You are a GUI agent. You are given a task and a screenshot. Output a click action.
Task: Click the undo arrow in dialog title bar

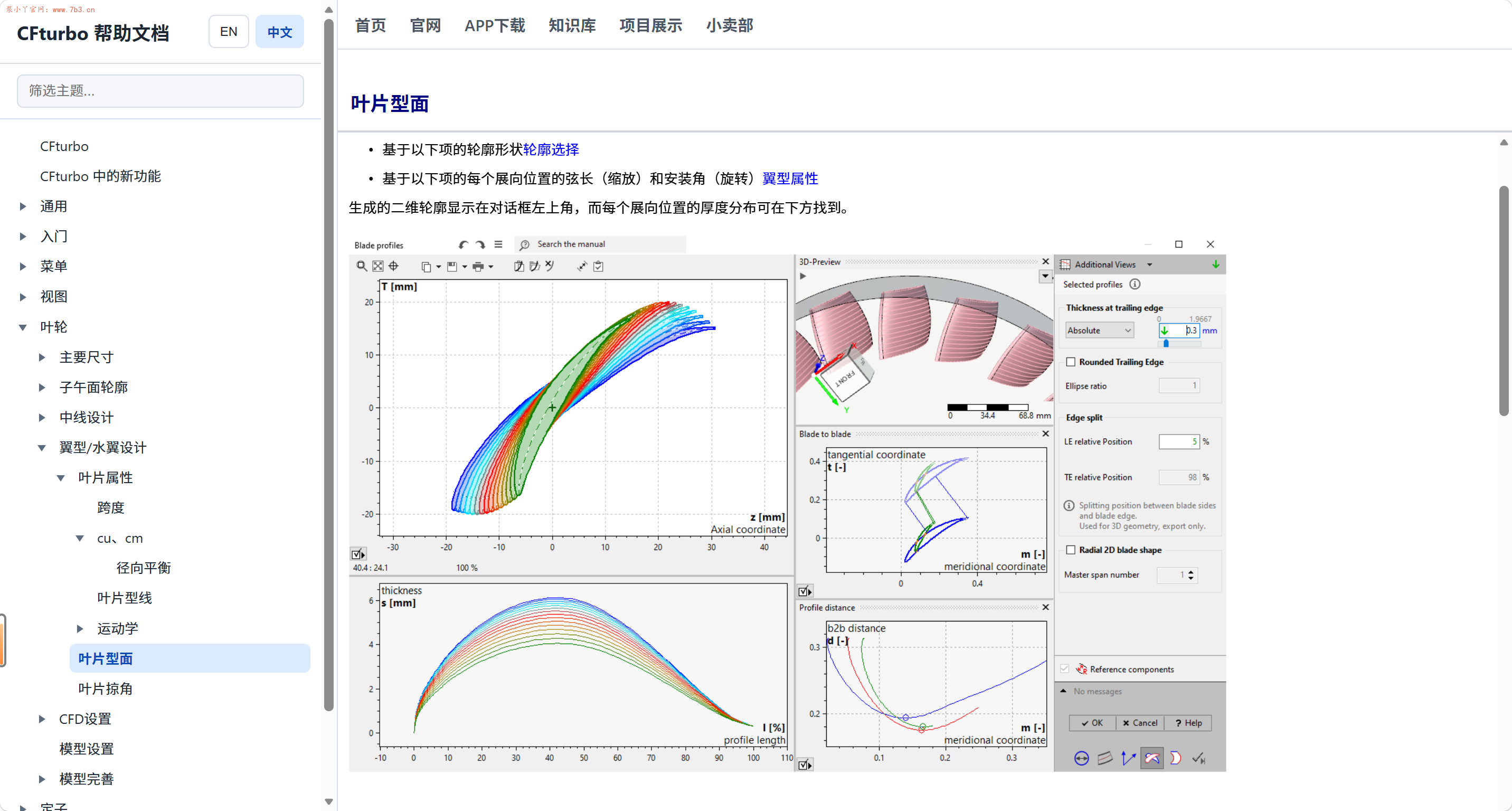464,244
